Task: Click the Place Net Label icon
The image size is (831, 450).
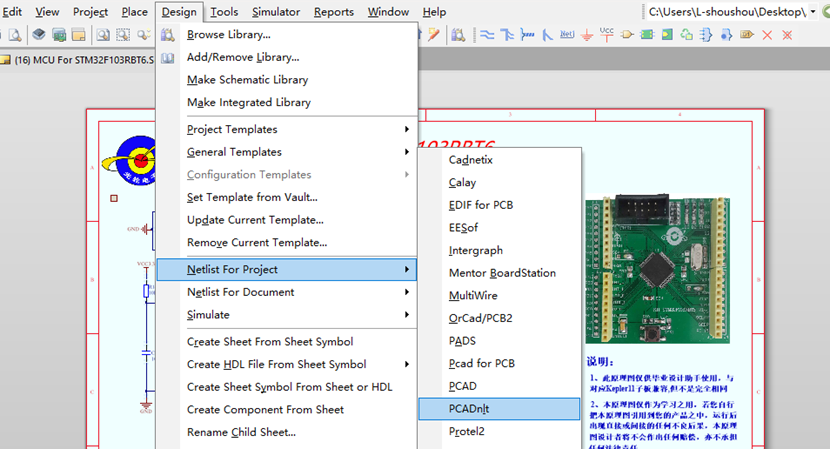Action: [567, 35]
